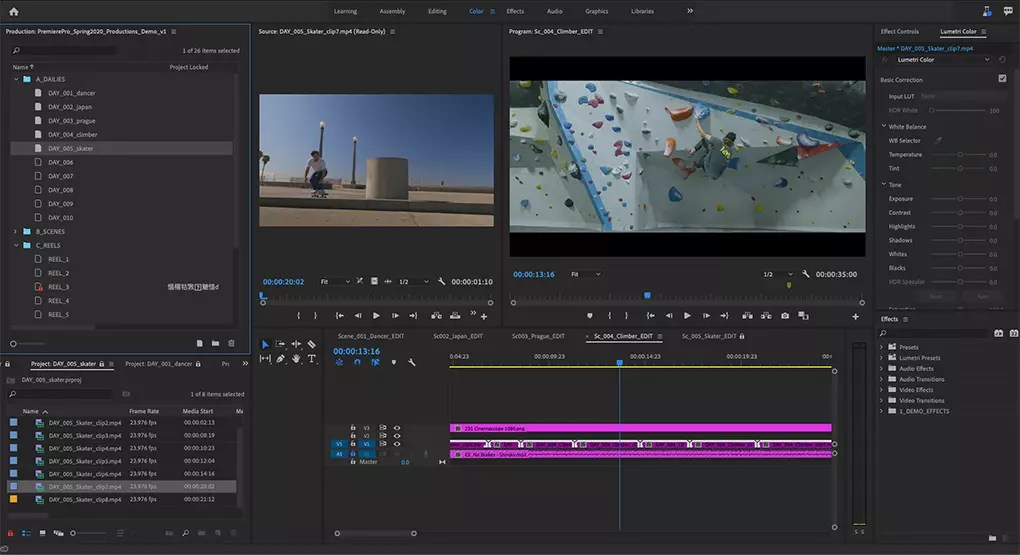Open the Home screen icon
1020x555 pixels.
click(14, 11)
